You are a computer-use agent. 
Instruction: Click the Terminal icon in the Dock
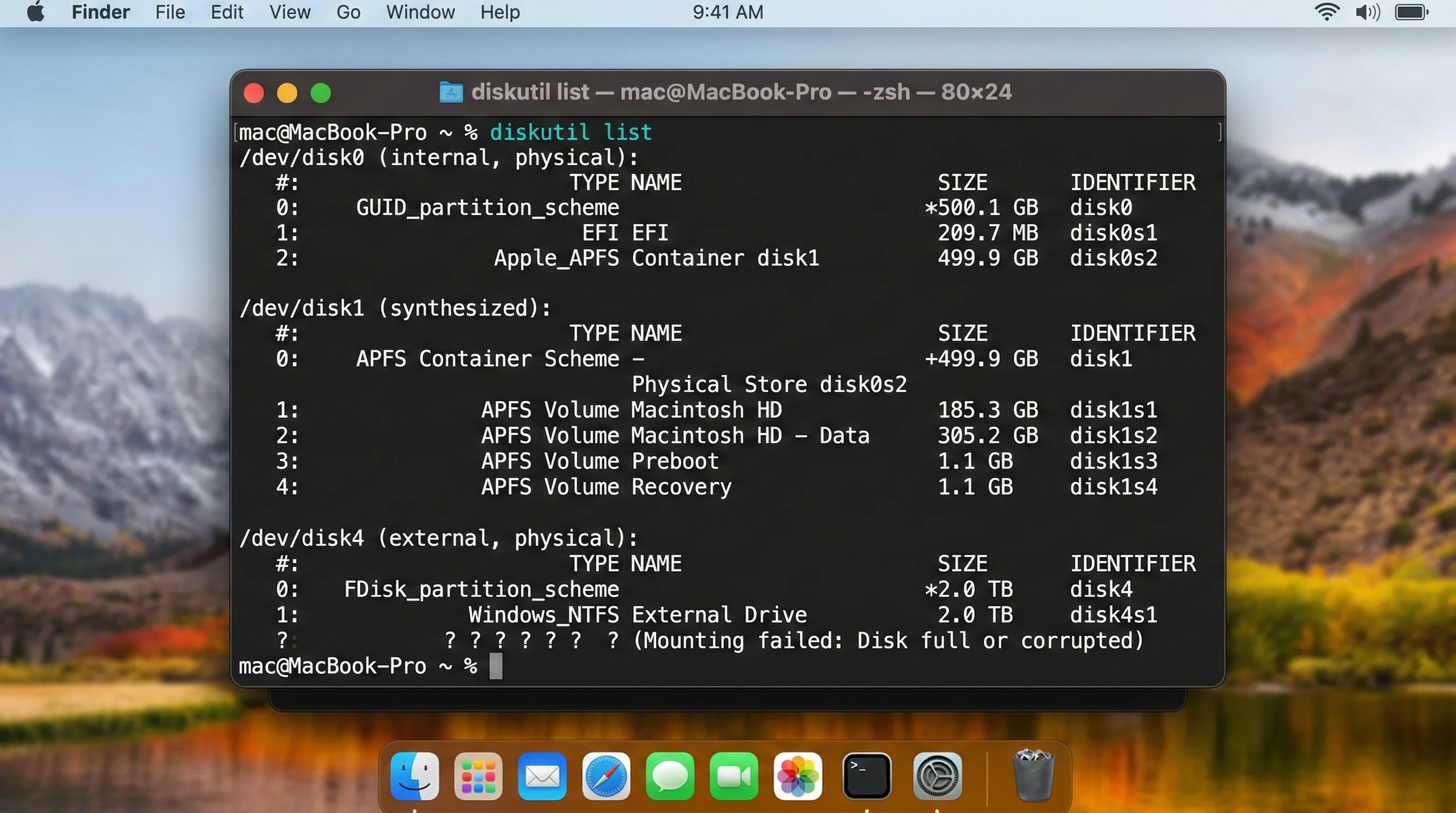click(867, 776)
